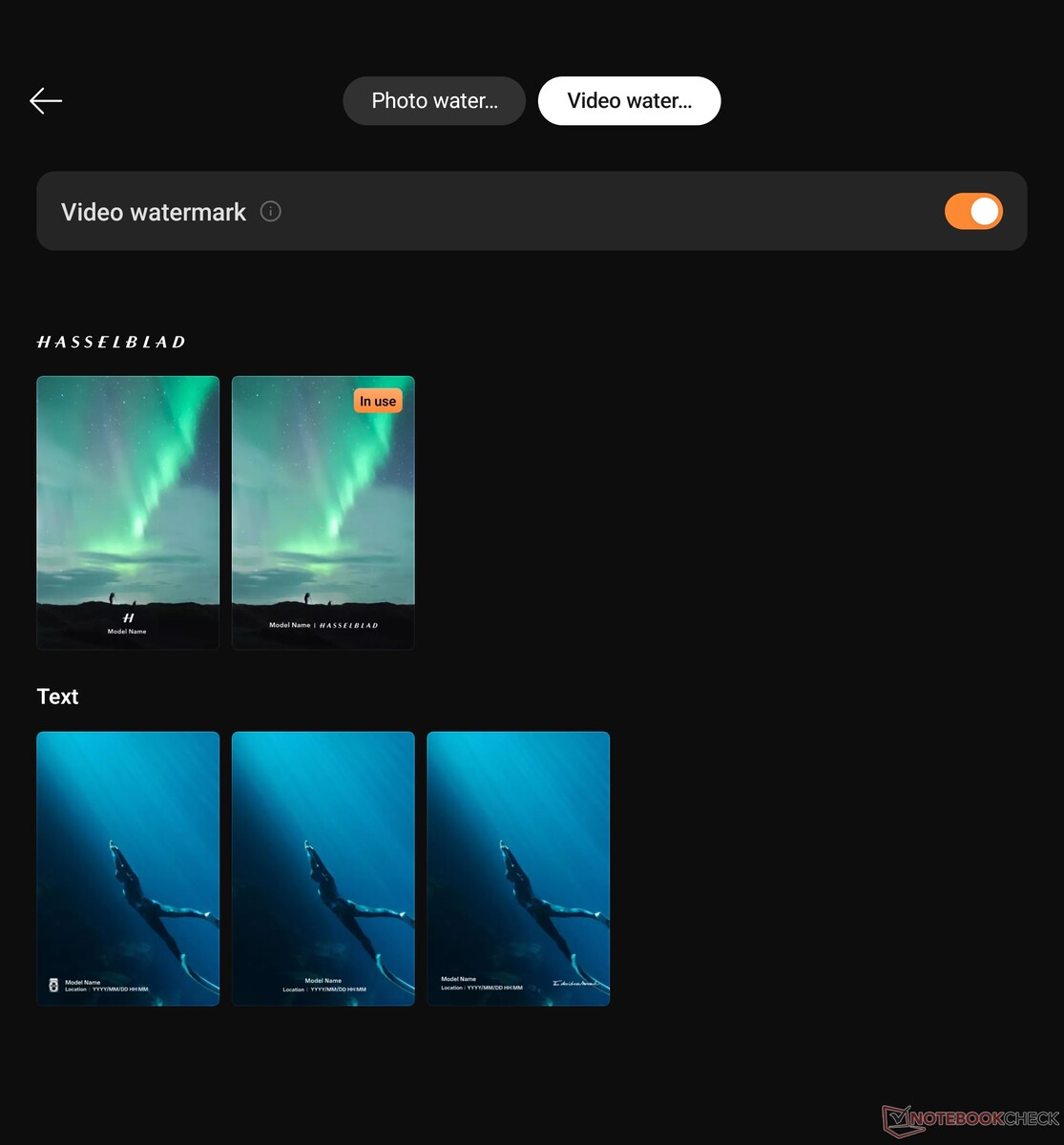Select the whale watermark with the handwritten signature
The image size is (1064, 1145).
click(518, 868)
